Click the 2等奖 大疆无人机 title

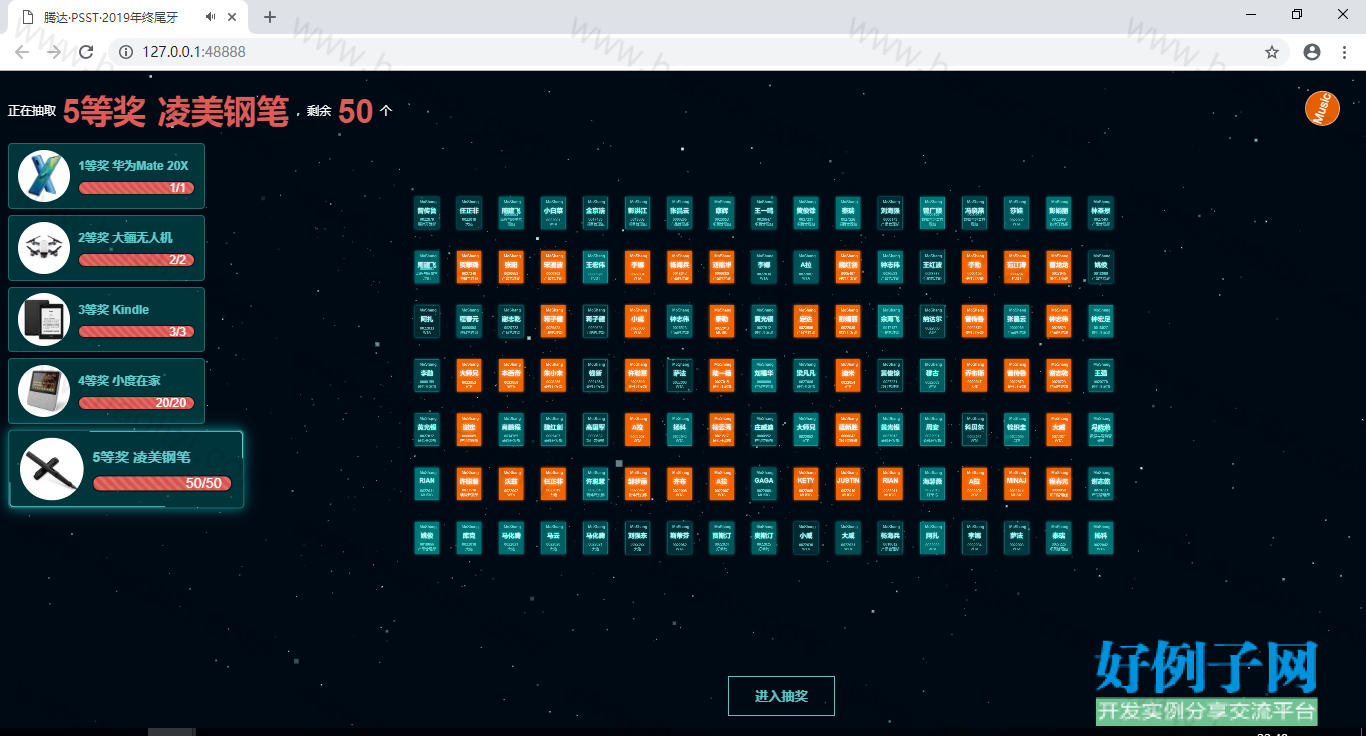coord(126,237)
